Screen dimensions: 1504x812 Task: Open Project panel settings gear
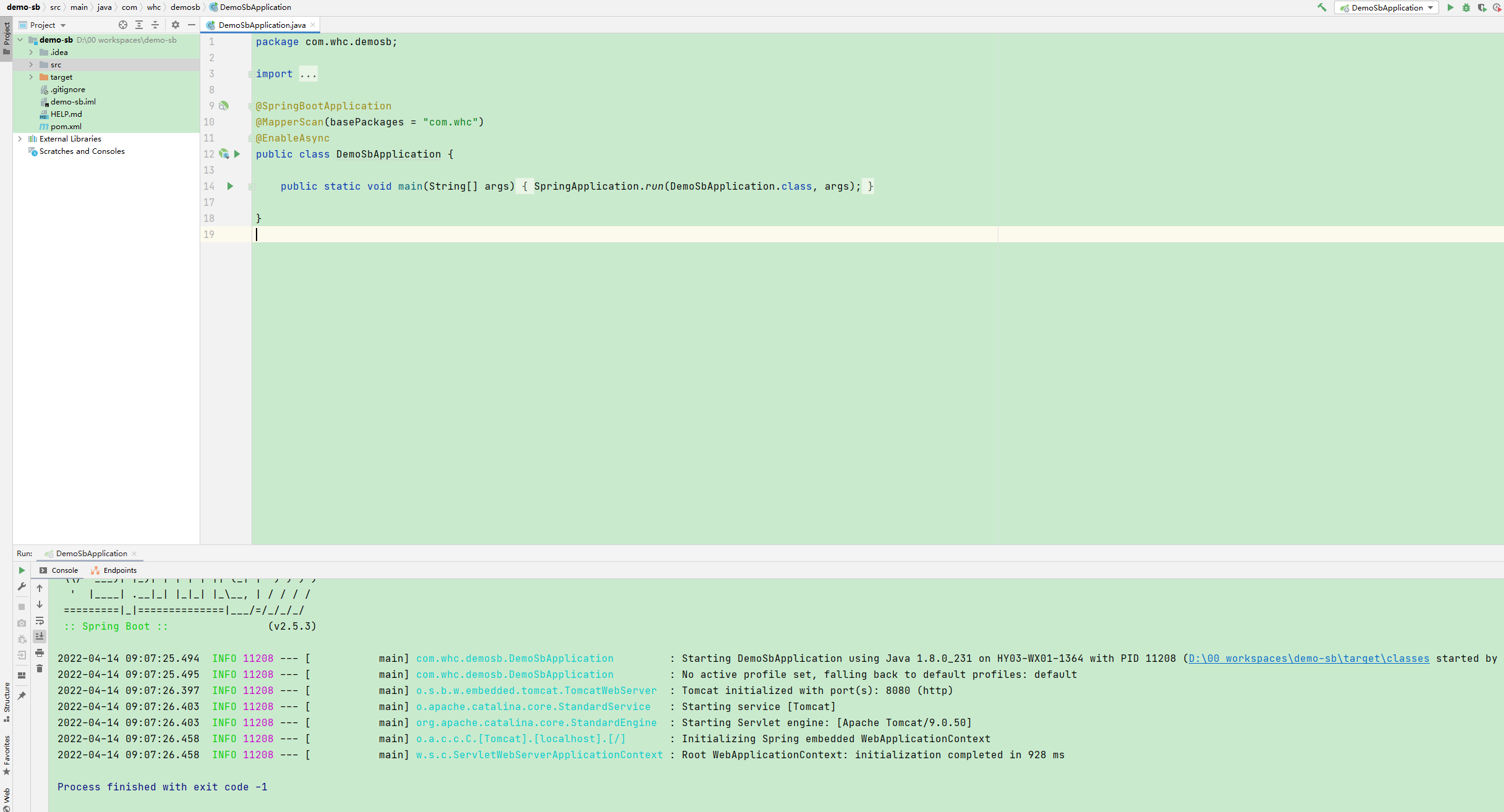coord(175,25)
